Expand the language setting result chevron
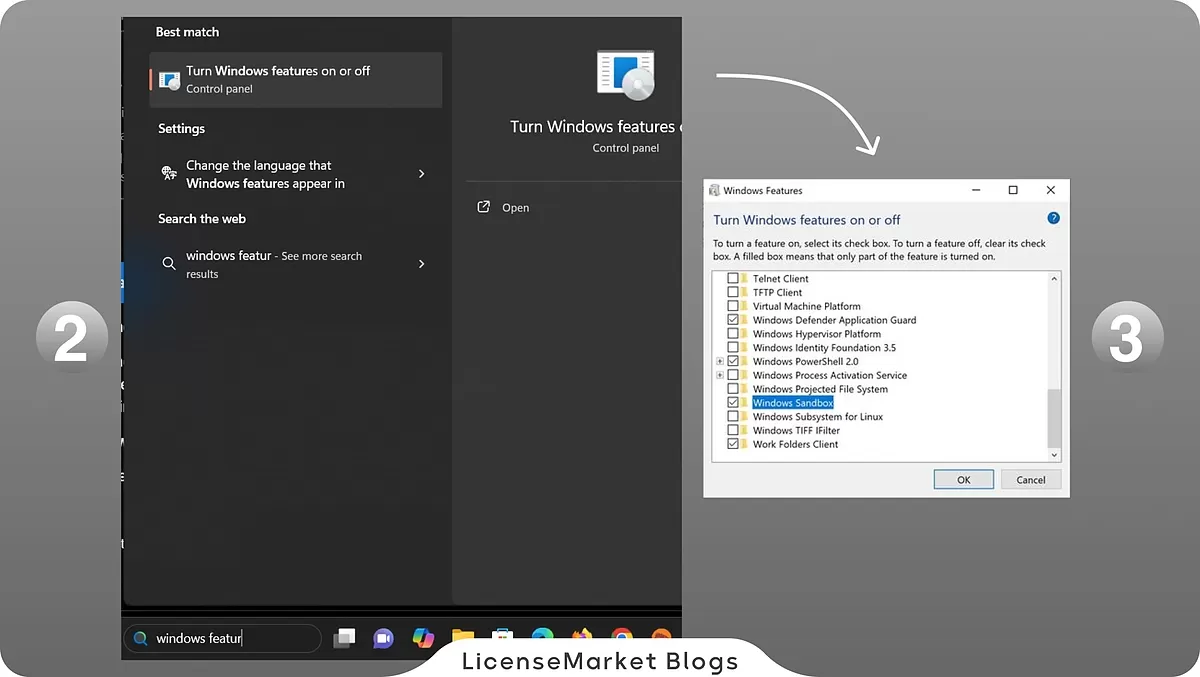The image size is (1200, 677). point(421,174)
